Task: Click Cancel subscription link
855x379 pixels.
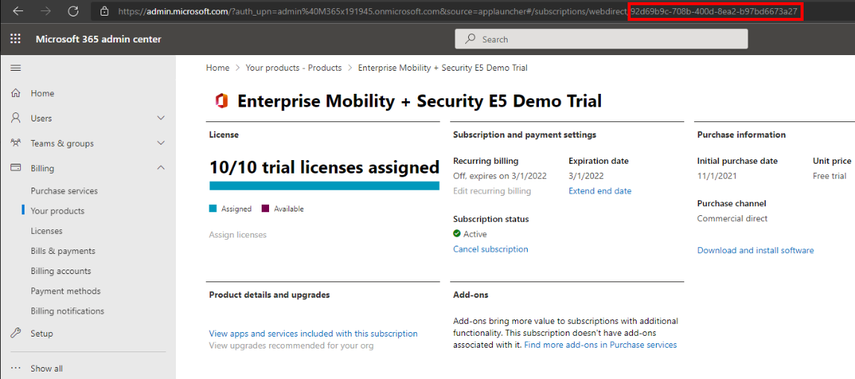Action: coord(490,249)
